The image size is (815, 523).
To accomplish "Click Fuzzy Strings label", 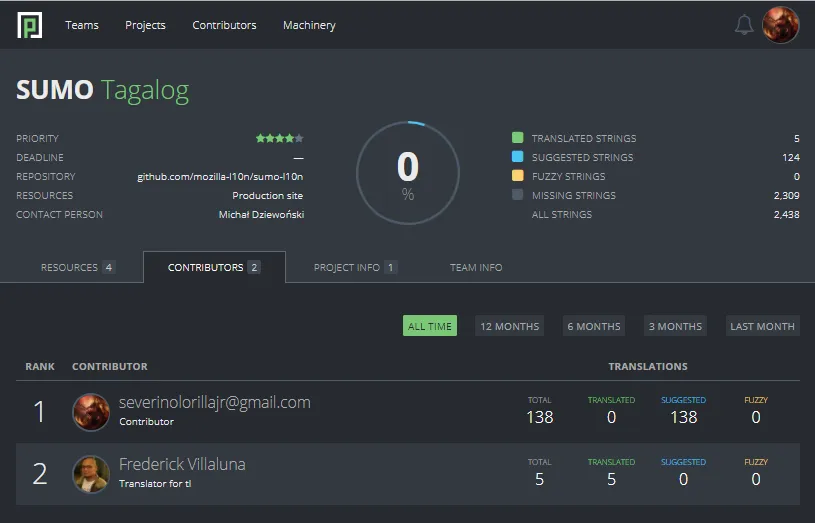I will (x=568, y=176).
